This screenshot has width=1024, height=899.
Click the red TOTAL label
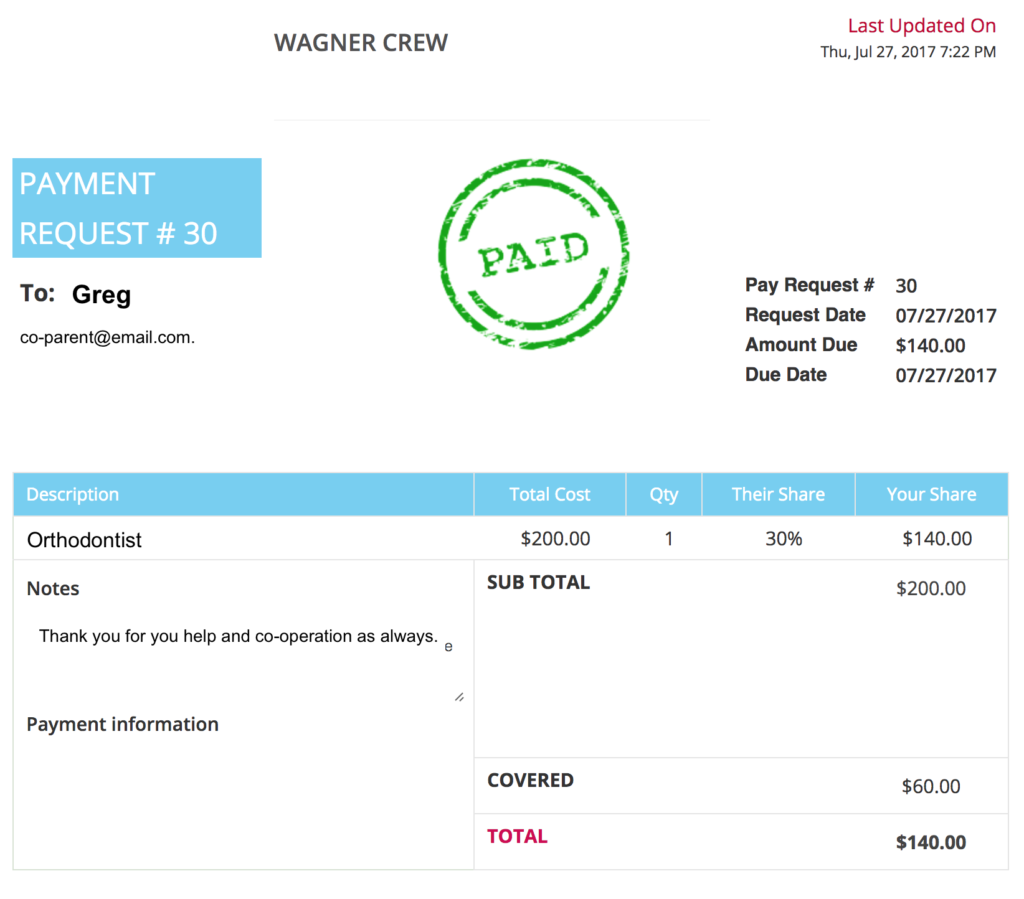click(x=517, y=836)
